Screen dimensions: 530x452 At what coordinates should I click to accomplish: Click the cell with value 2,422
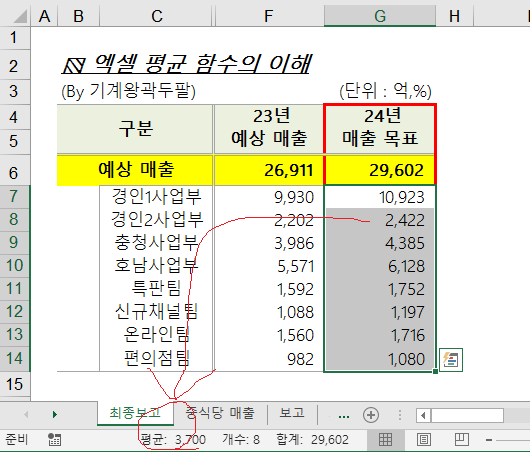380,220
